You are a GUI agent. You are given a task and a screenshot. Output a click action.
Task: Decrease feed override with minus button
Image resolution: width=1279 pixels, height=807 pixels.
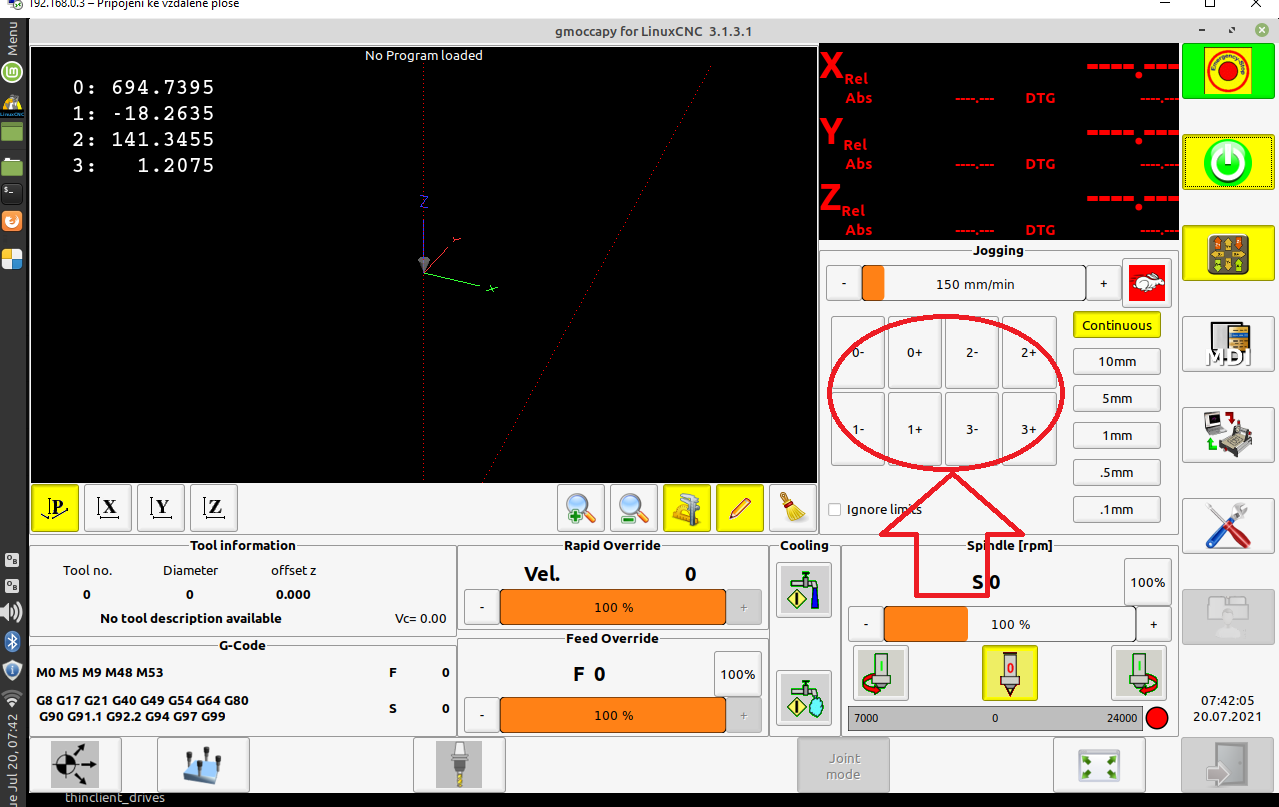[482, 716]
